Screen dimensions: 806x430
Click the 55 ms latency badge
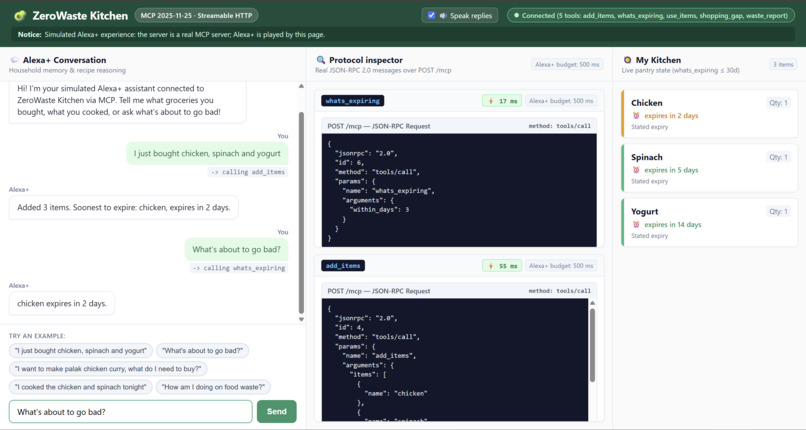tap(502, 266)
